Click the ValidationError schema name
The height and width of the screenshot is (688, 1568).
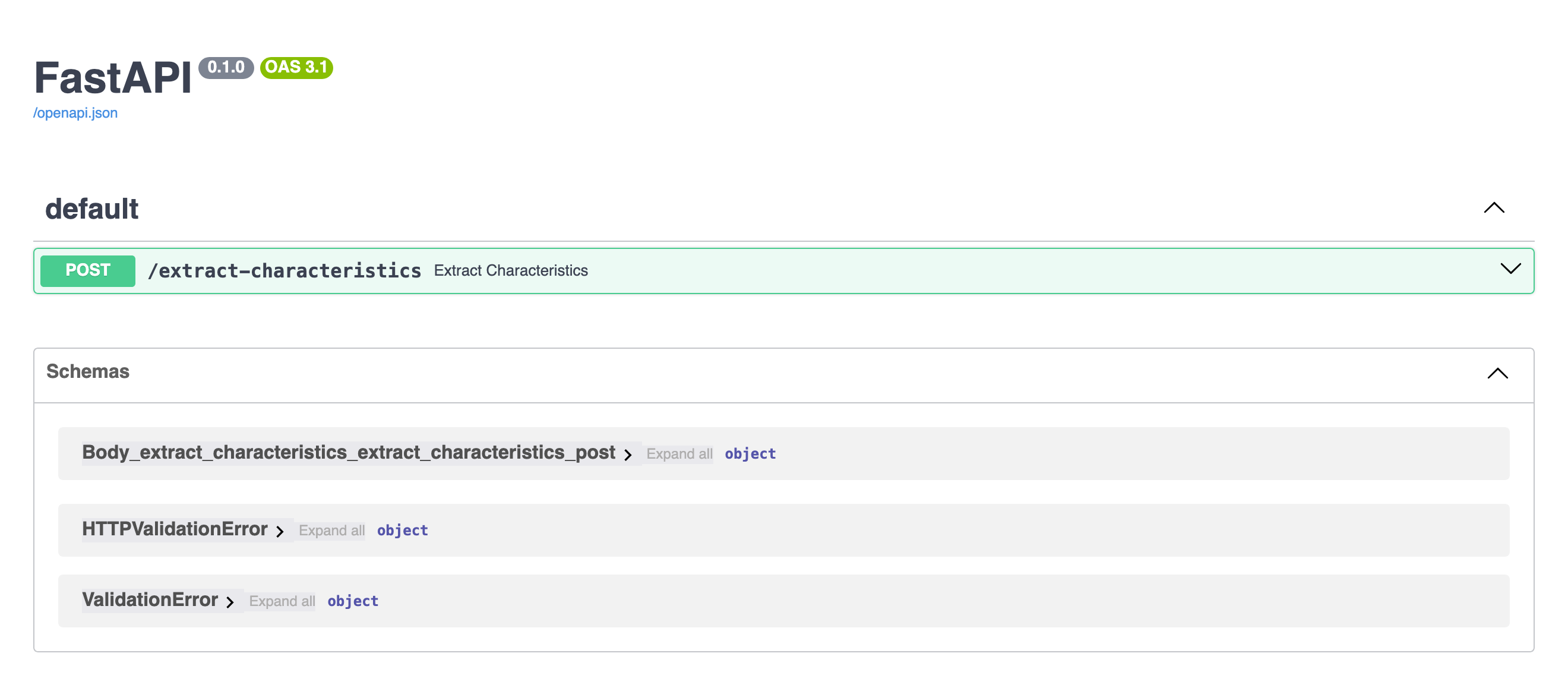[150, 600]
